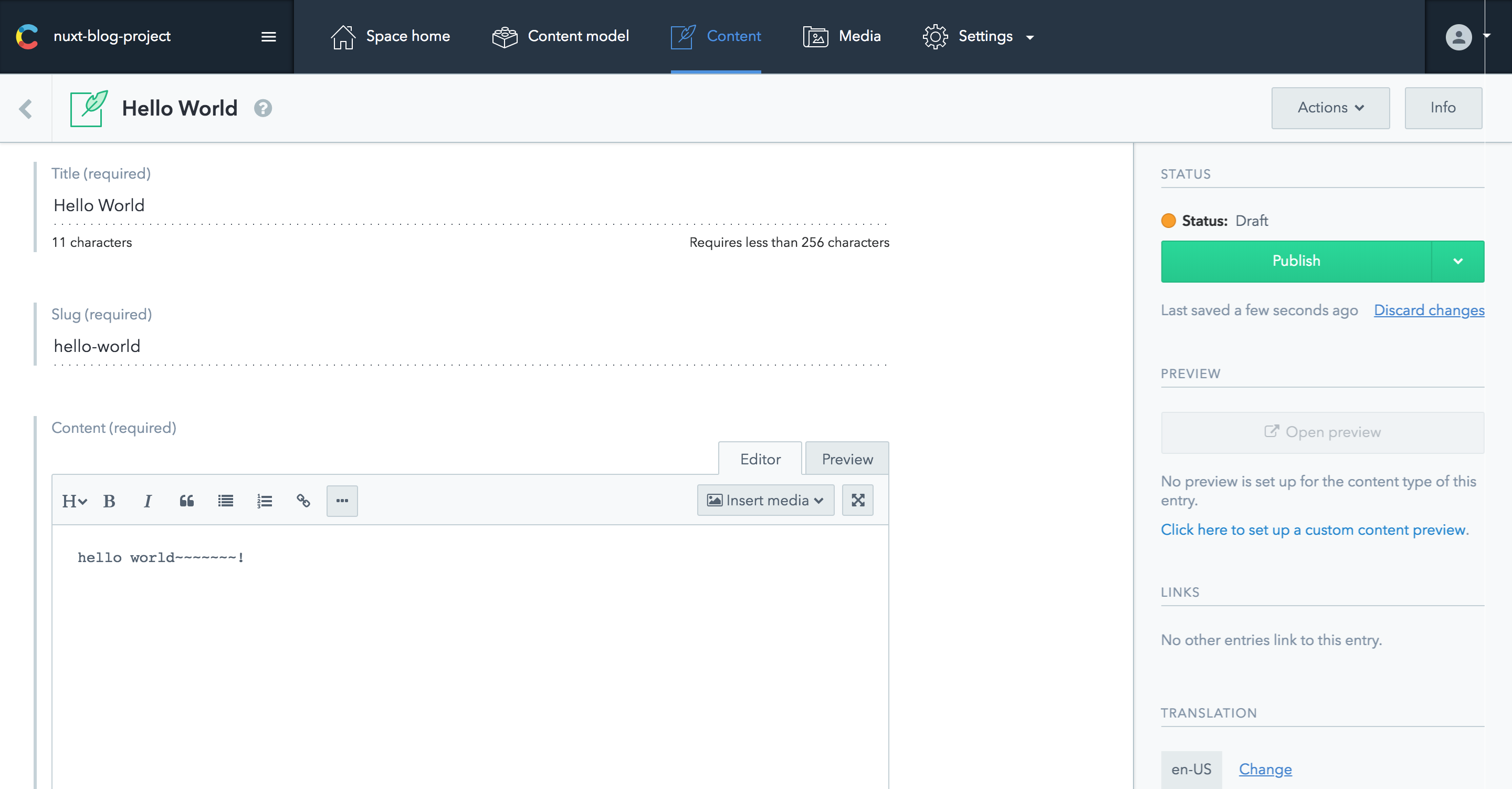Apply italic formatting

tap(148, 501)
